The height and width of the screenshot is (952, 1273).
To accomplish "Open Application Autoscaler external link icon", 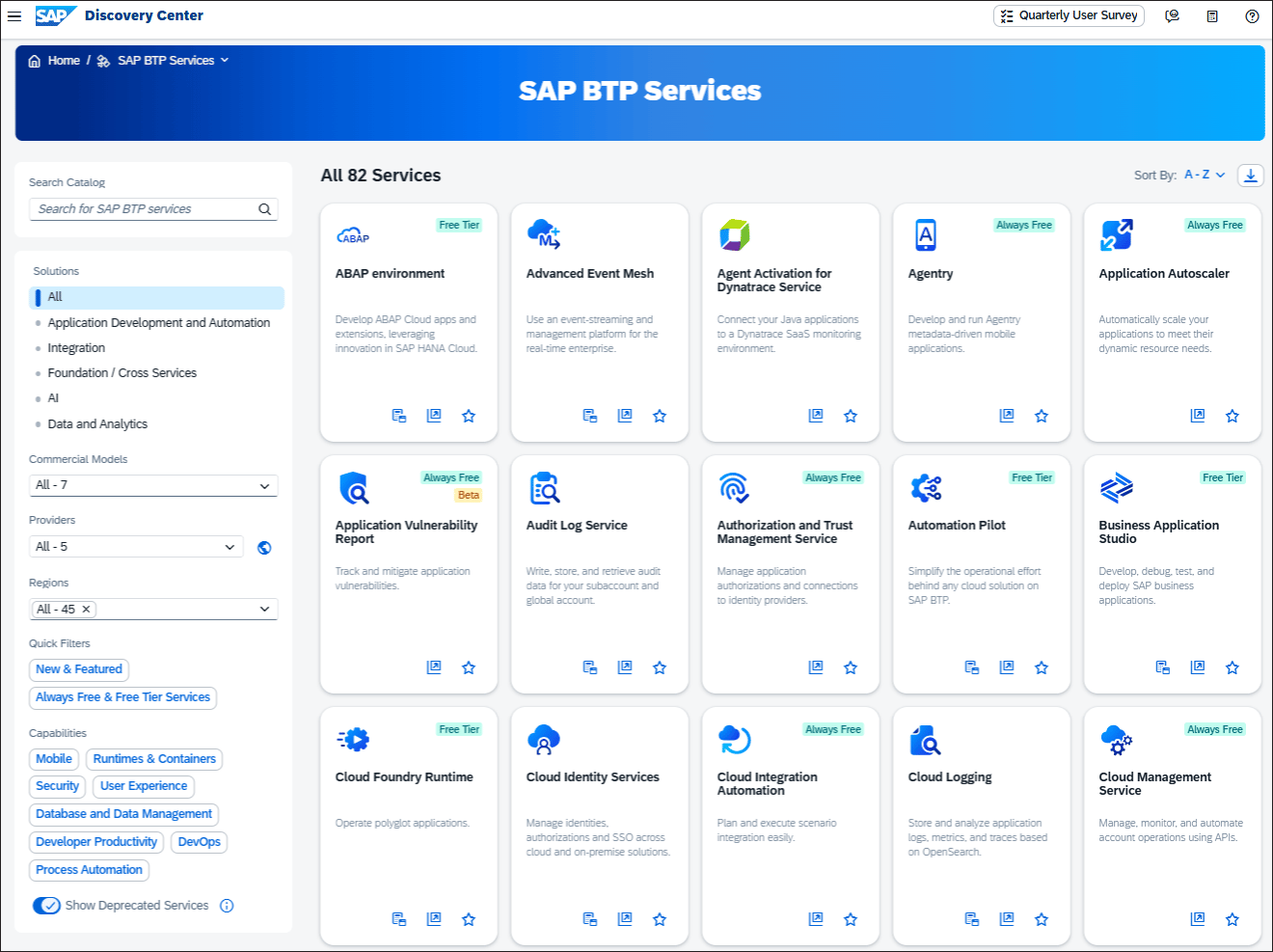I will pyautogui.click(x=1198, y=416).
